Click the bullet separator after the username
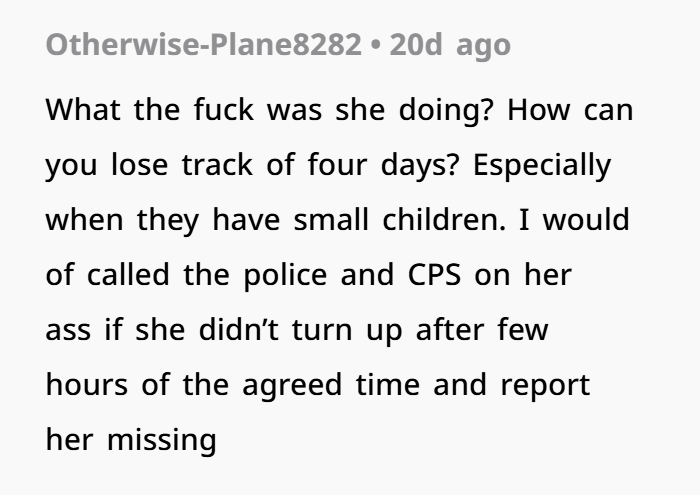This screenshot has width=700, height=495. tap(375, 46)
